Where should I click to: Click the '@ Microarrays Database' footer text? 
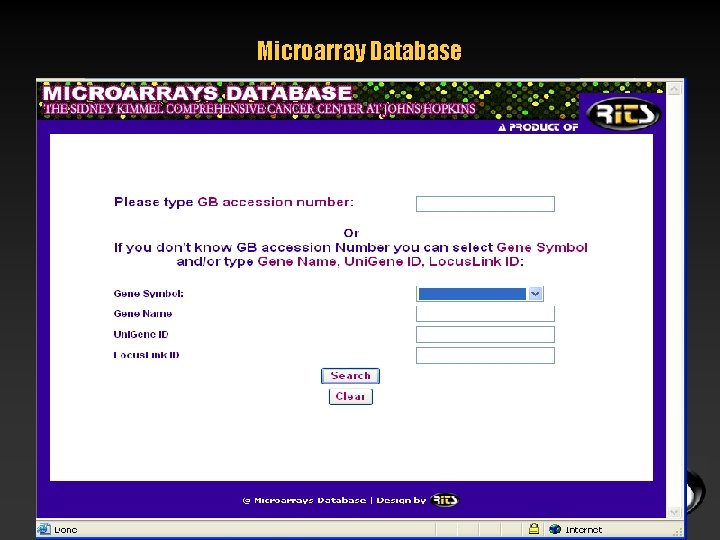coord(304,500)
